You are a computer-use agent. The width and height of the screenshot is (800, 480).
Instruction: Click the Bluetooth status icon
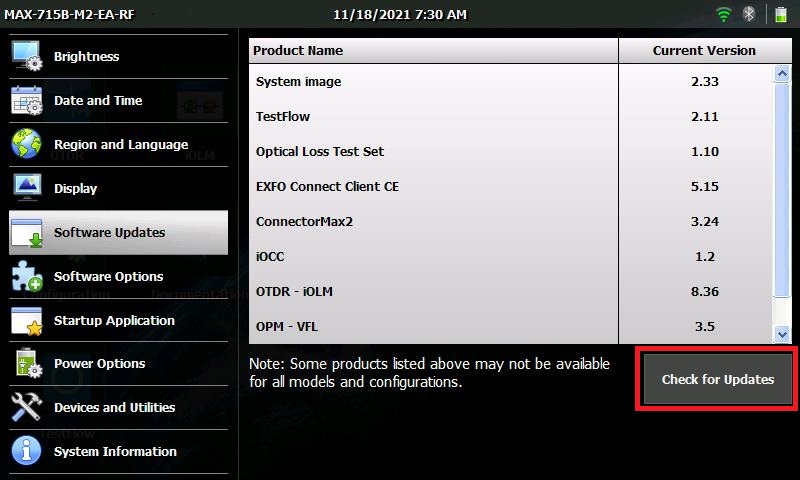coord(748,14)
